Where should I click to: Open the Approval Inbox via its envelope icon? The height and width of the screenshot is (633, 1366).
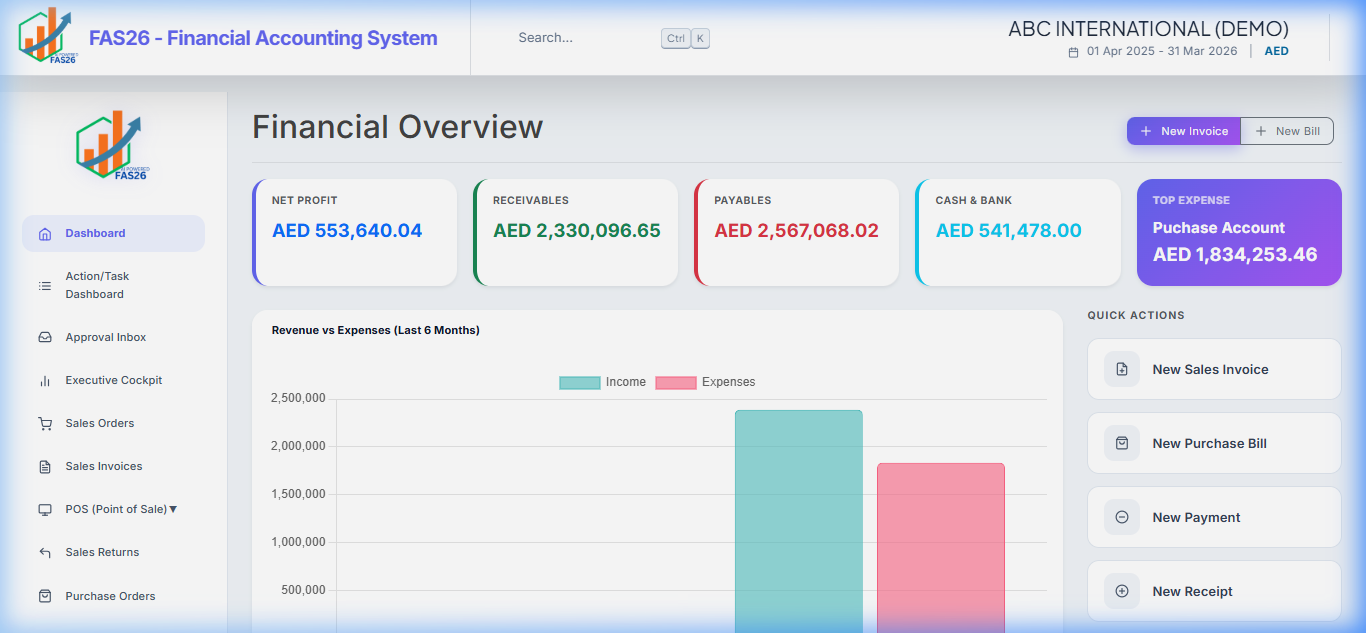(x=44, y=336)
